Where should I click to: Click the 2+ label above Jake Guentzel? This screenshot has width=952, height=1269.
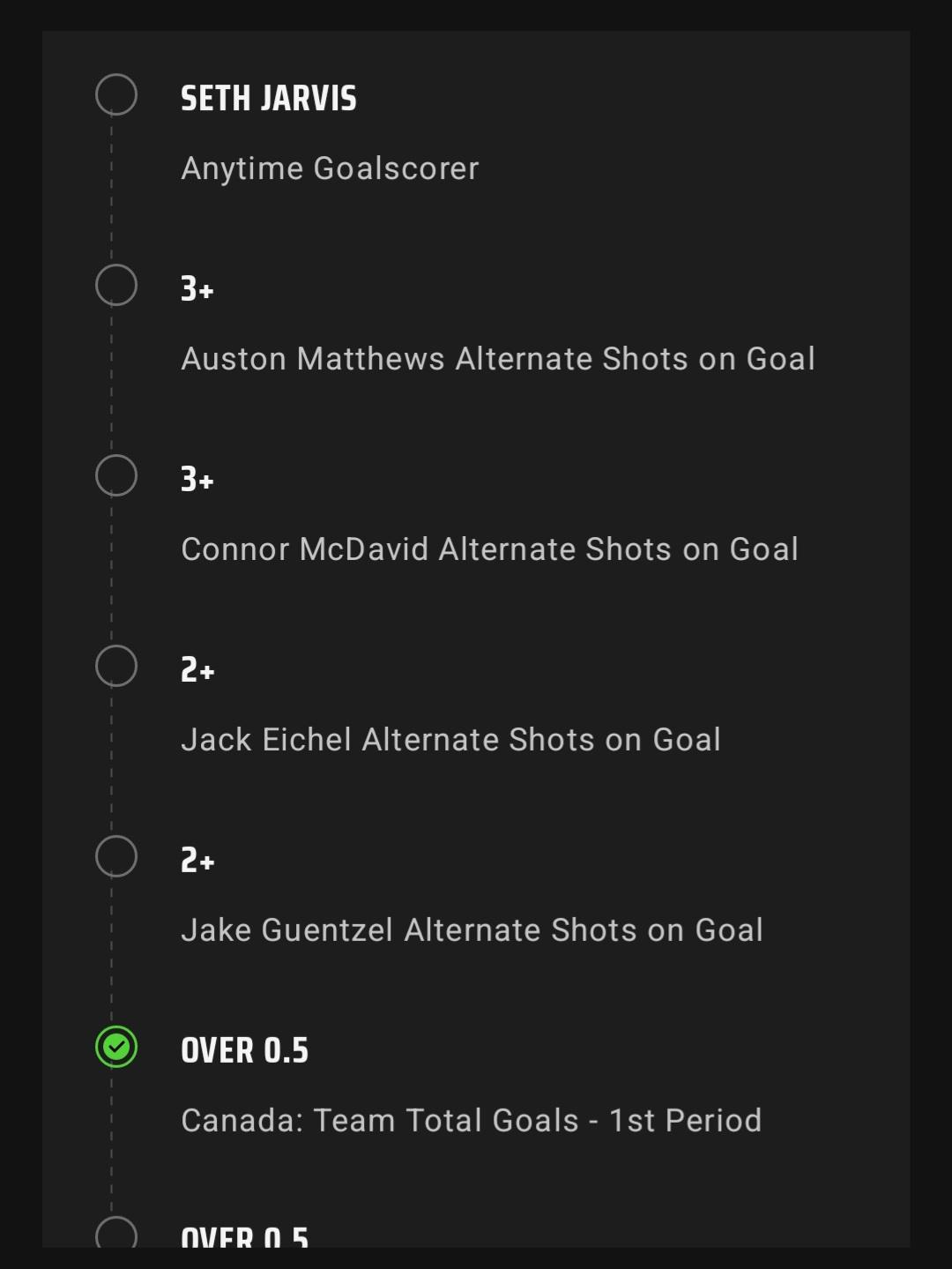[197, 860]
